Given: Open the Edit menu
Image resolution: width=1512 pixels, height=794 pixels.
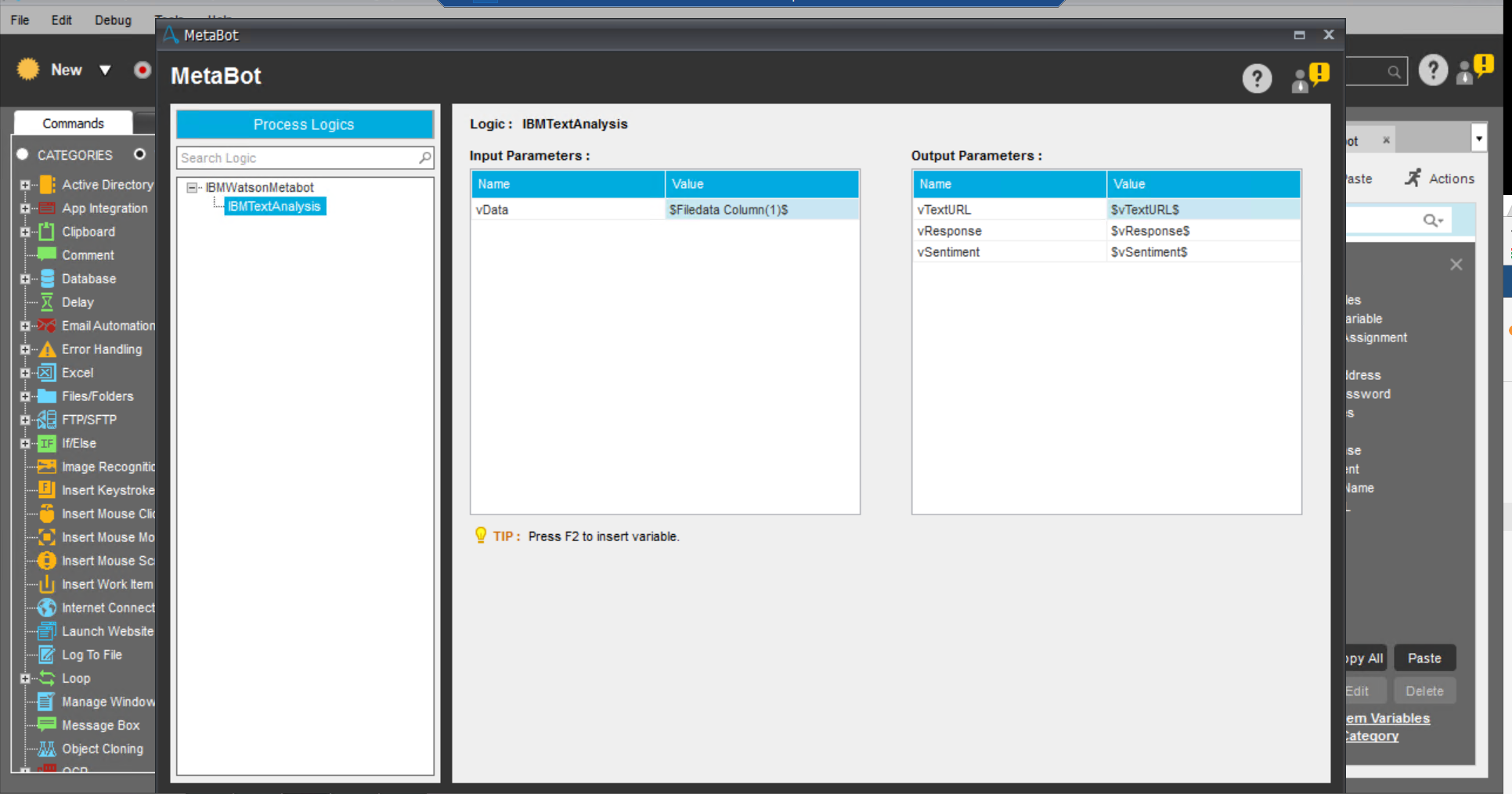Looking at the screenshot, I should (x=62, y=20).
